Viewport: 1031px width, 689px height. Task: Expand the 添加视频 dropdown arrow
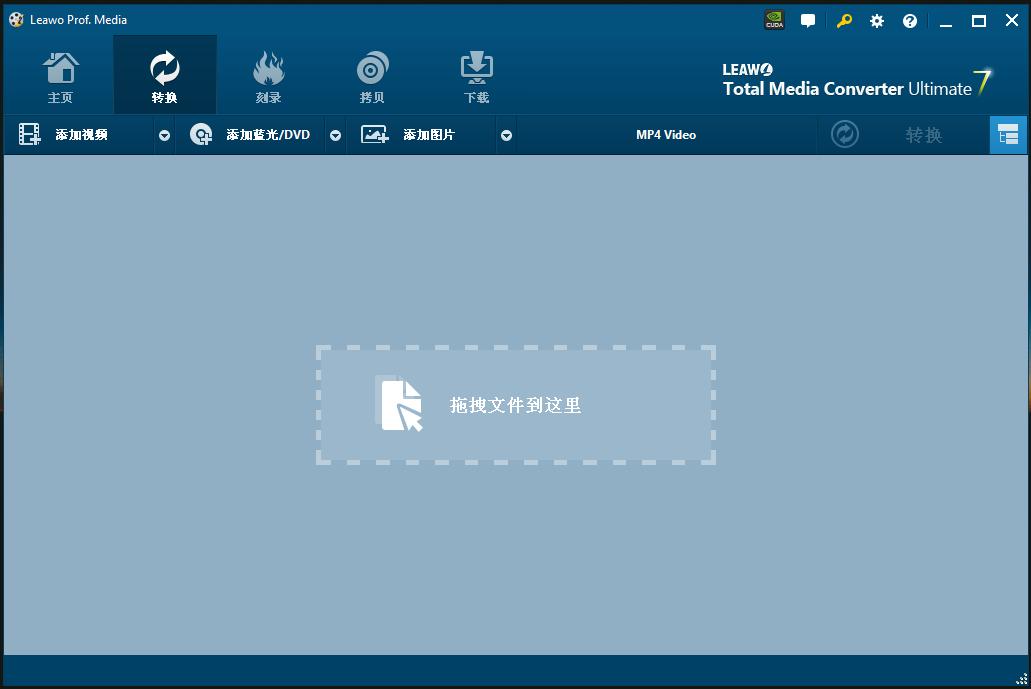click(x=164, y=136)
